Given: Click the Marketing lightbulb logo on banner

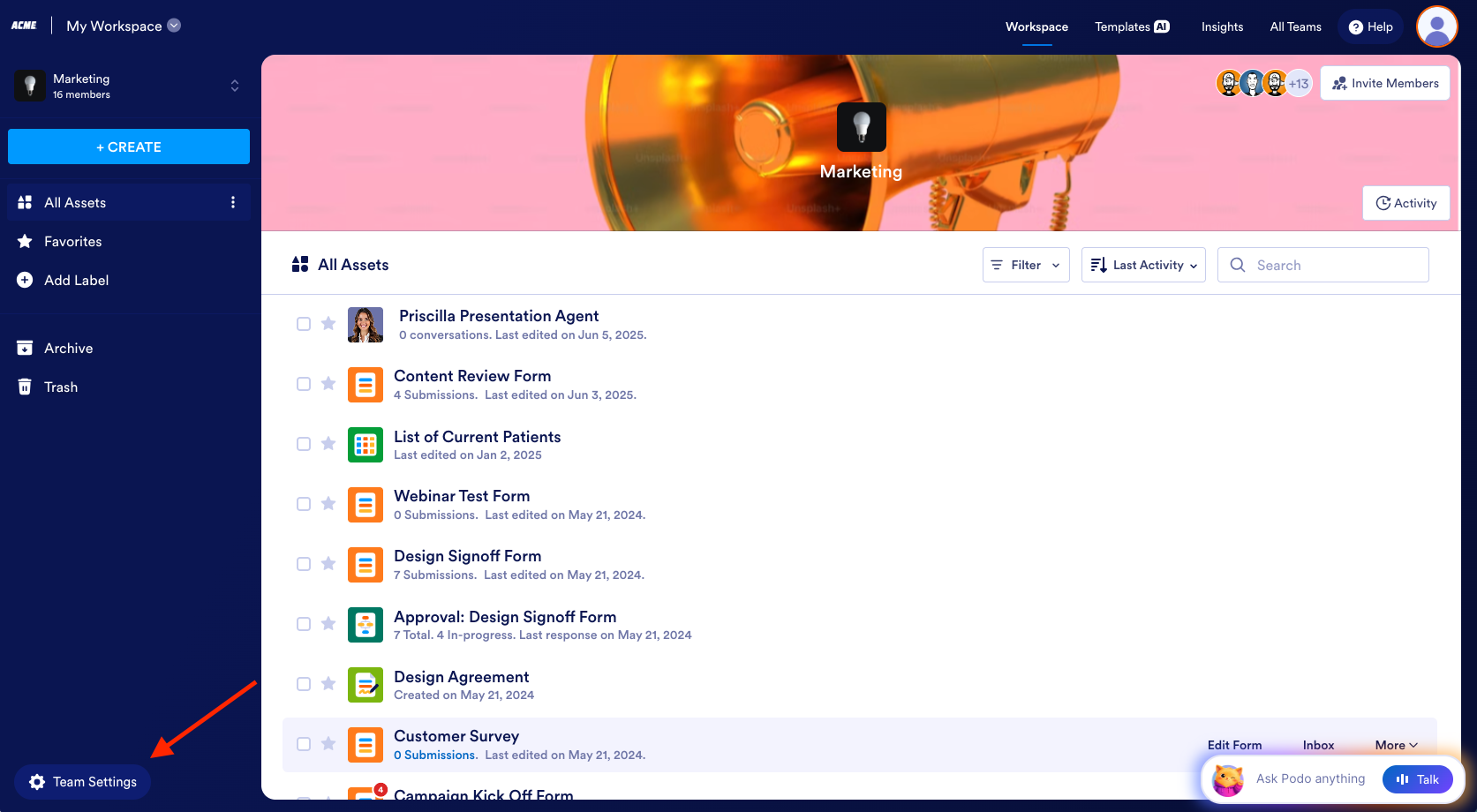Looking at the screenshot, I should pyautogui.click(x=862, y=127).
